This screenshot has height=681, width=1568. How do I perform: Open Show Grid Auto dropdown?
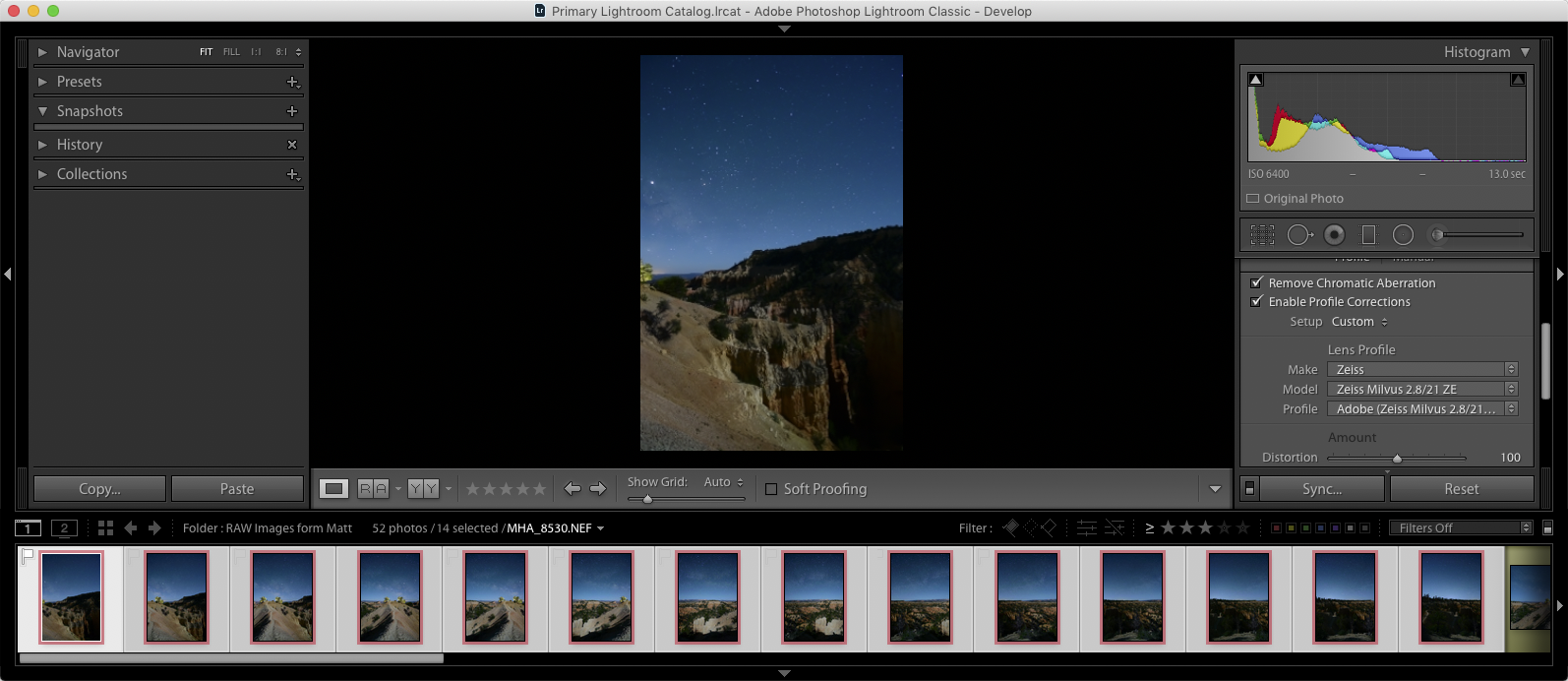click(723, 482)
